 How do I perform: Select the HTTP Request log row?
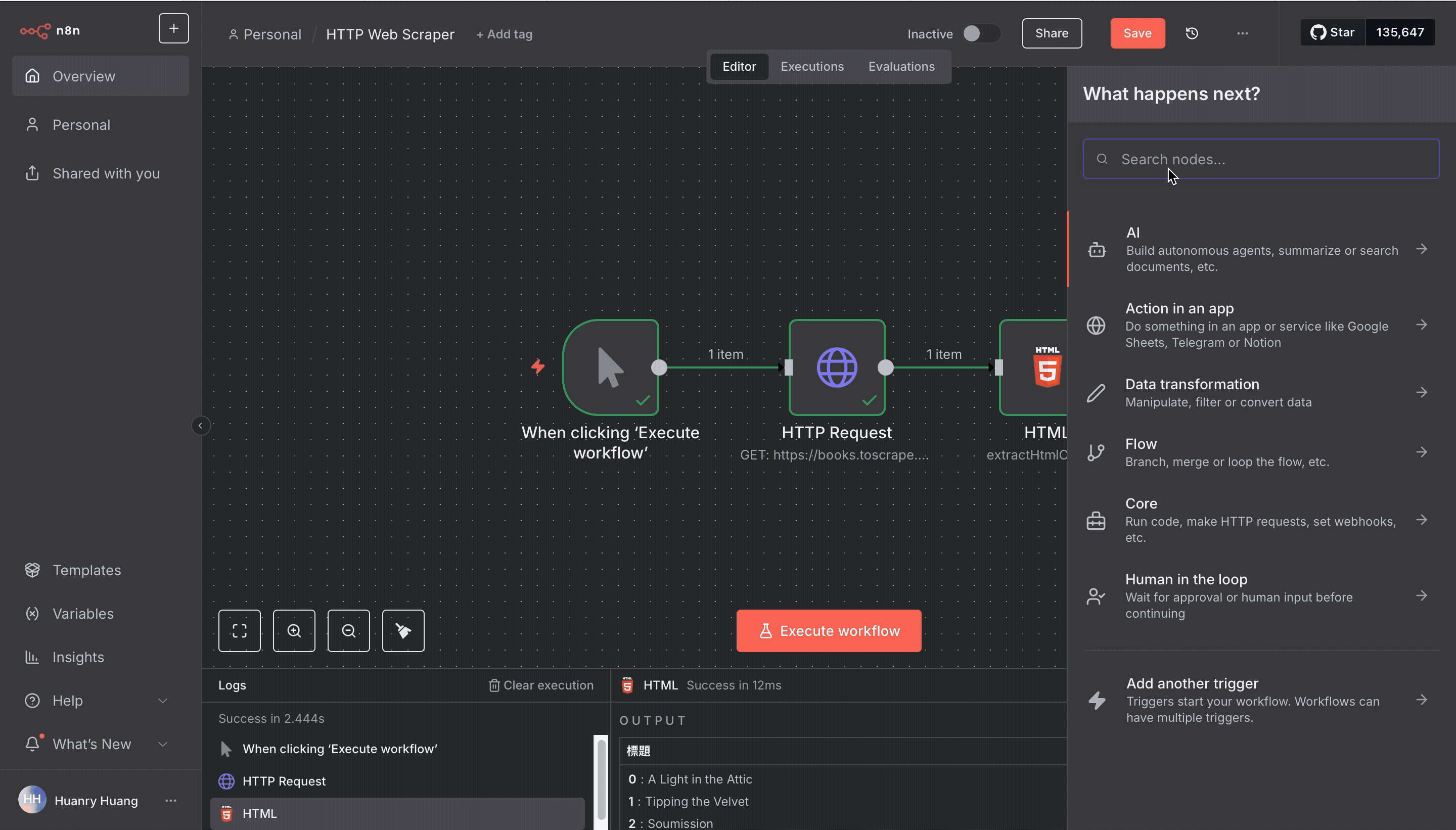tap(397, 781)
